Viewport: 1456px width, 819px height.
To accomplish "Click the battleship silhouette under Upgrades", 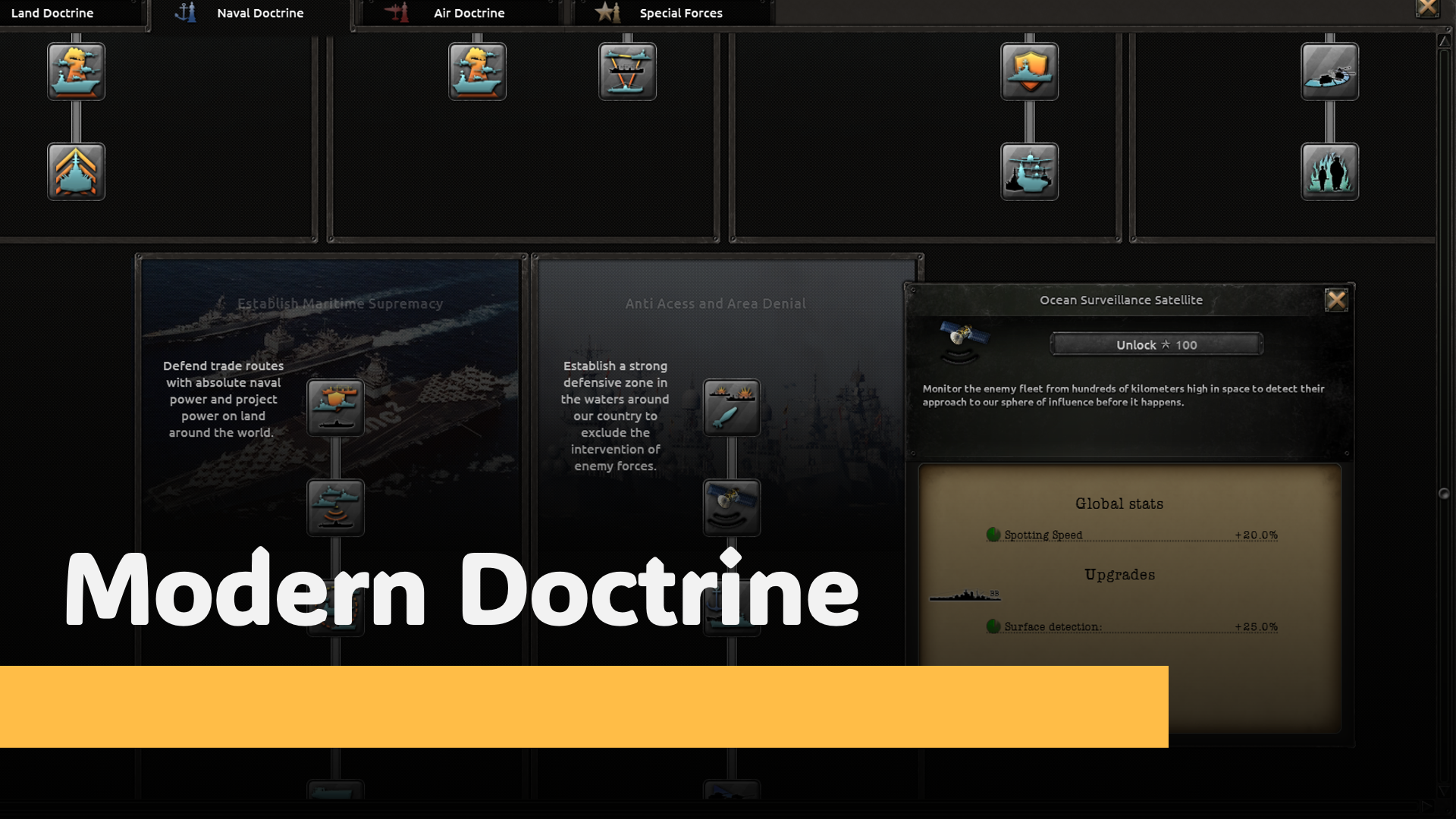I will 965,596.
